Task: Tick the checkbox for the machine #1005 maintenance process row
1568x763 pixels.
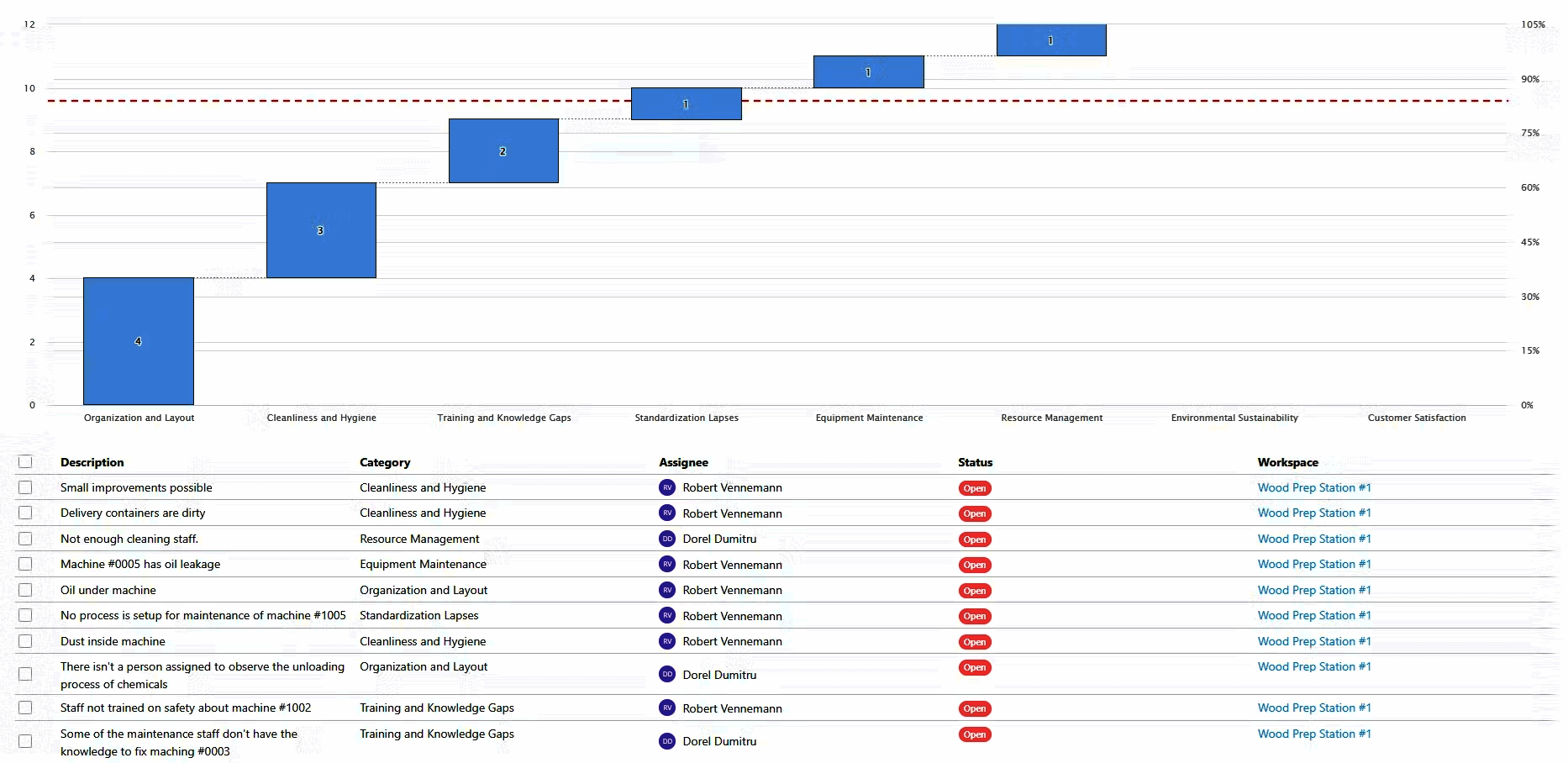Action: tap(25, 615)
